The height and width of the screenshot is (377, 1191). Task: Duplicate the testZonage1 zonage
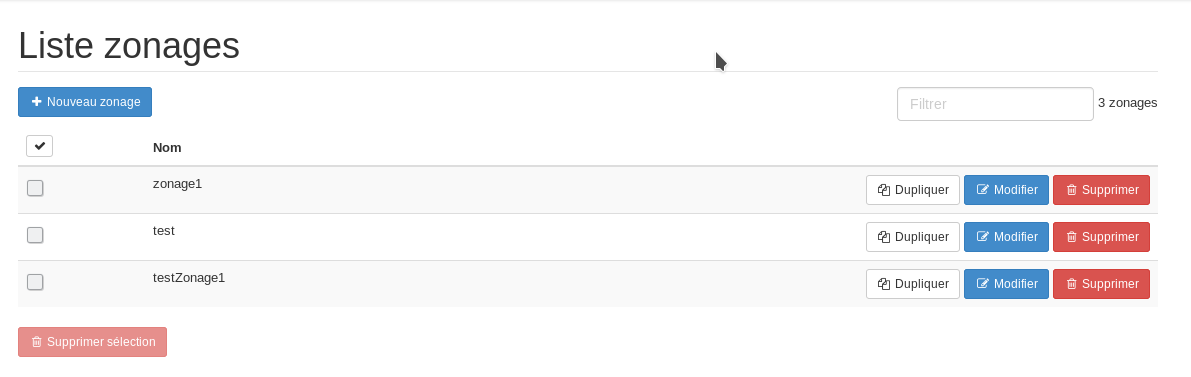[x=912, y=284]
